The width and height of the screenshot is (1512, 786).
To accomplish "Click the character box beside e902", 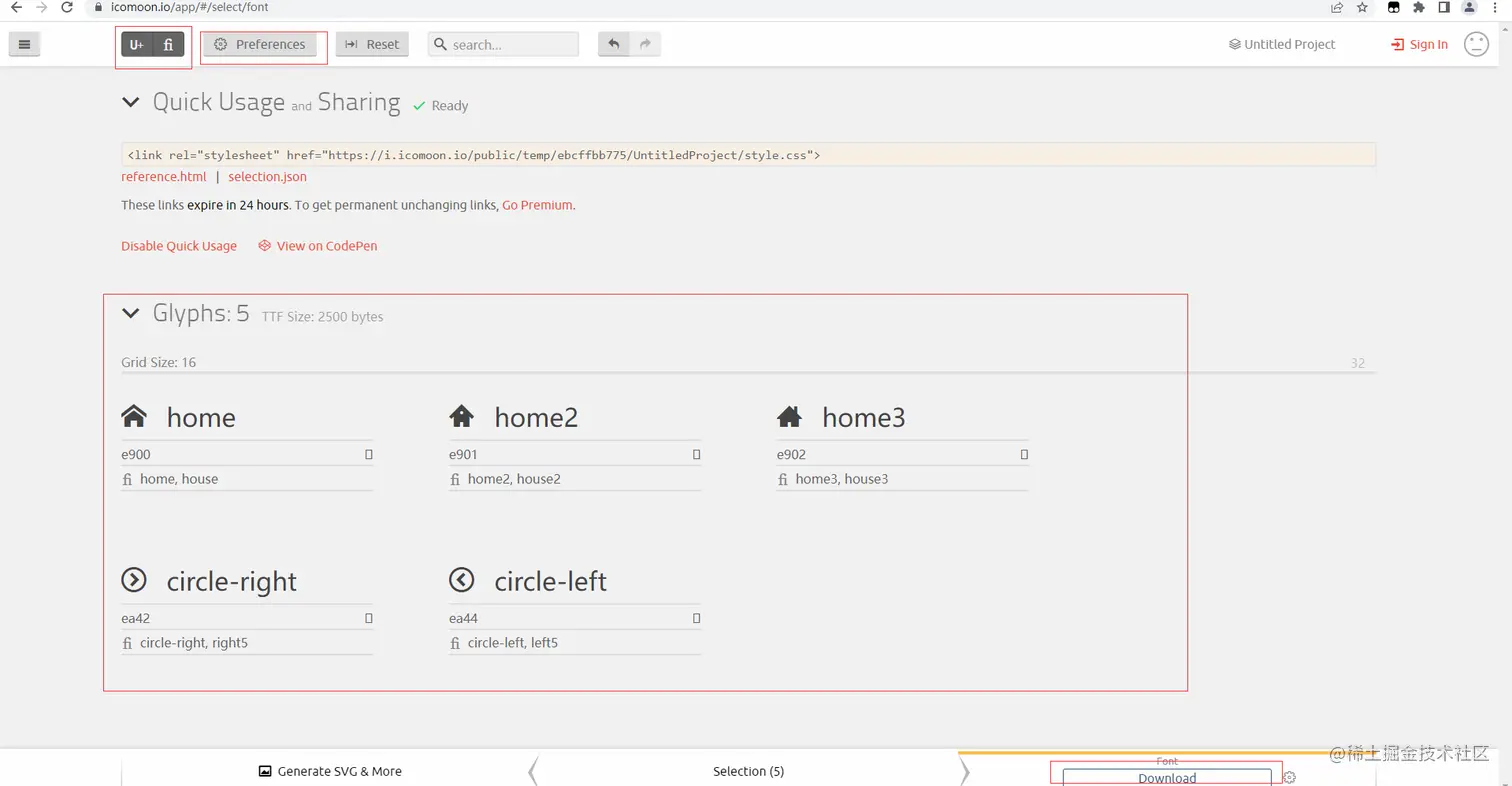I will point(1024,454).
